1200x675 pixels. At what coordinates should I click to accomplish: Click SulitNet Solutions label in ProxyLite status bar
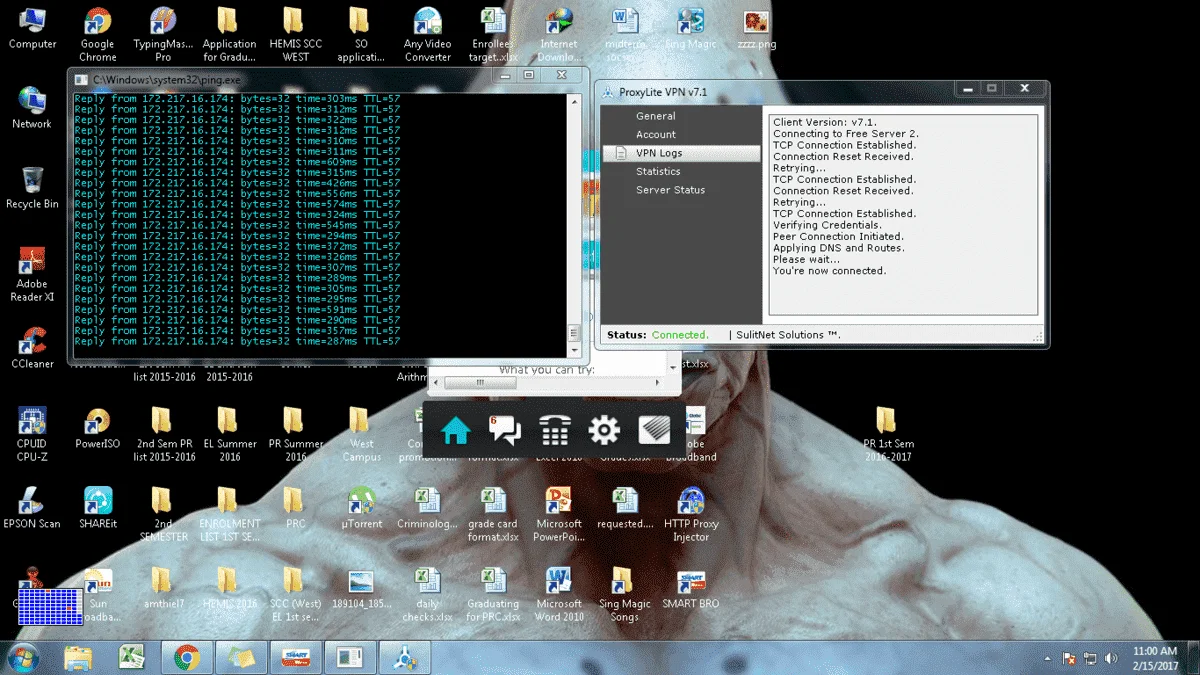click(788, 335)
